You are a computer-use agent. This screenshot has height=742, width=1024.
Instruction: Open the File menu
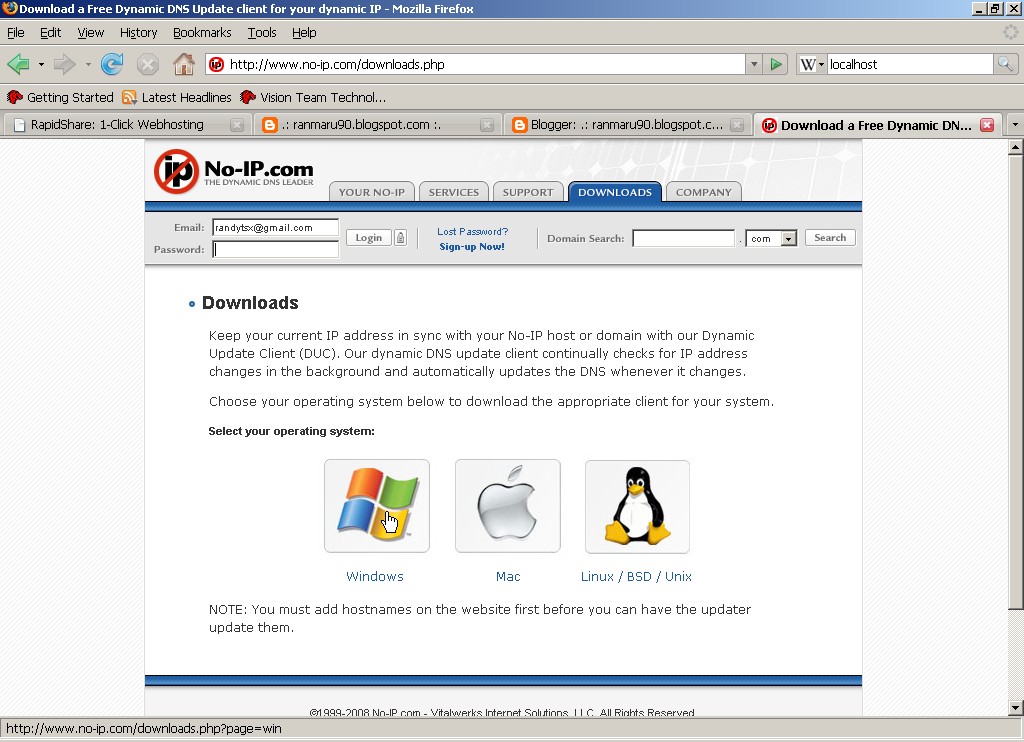[x=16, y=33]
